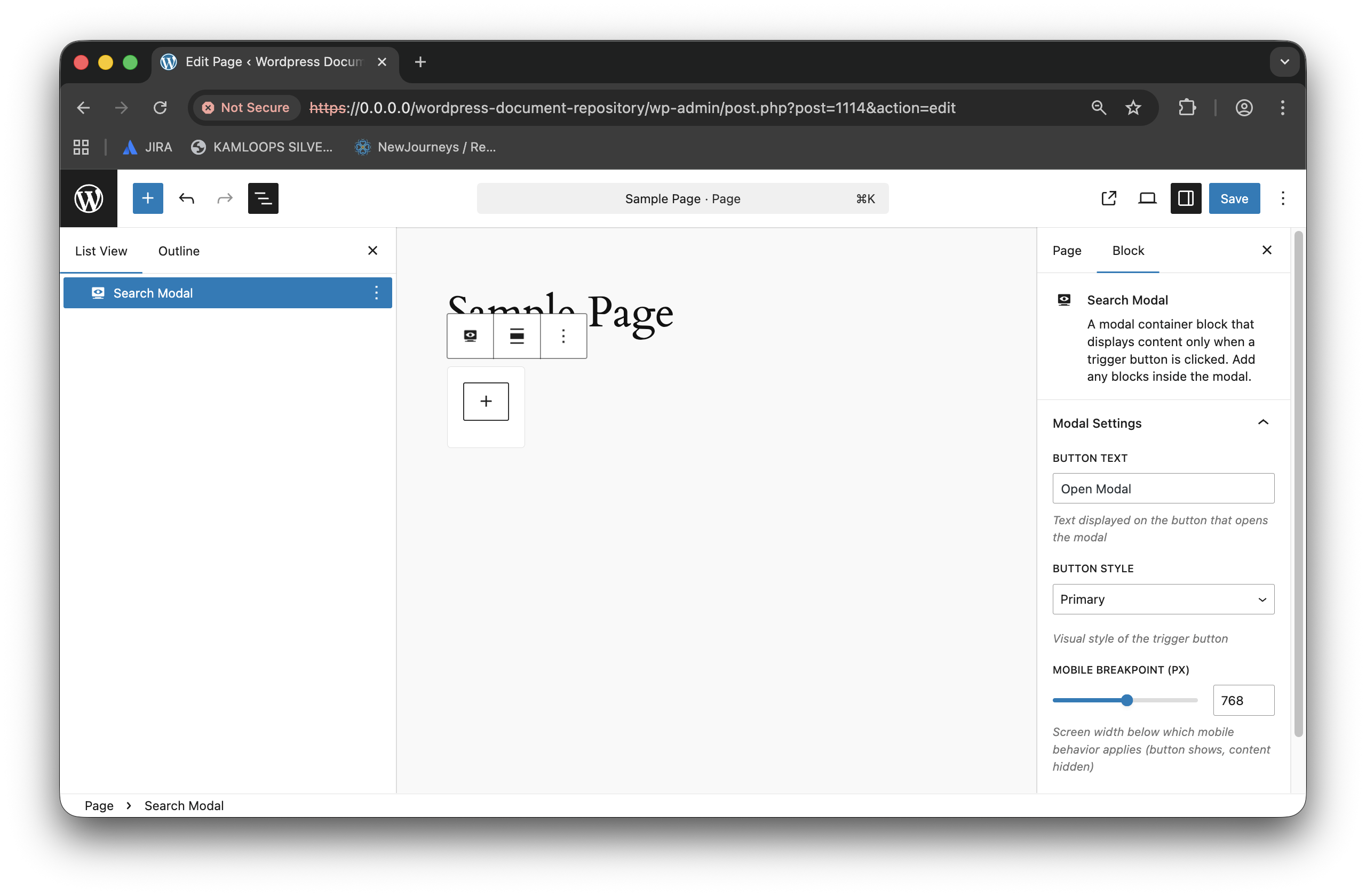Switch to the Page settings tab
The height and width of the screenshot is (896, 1366).
[1067, 251]
